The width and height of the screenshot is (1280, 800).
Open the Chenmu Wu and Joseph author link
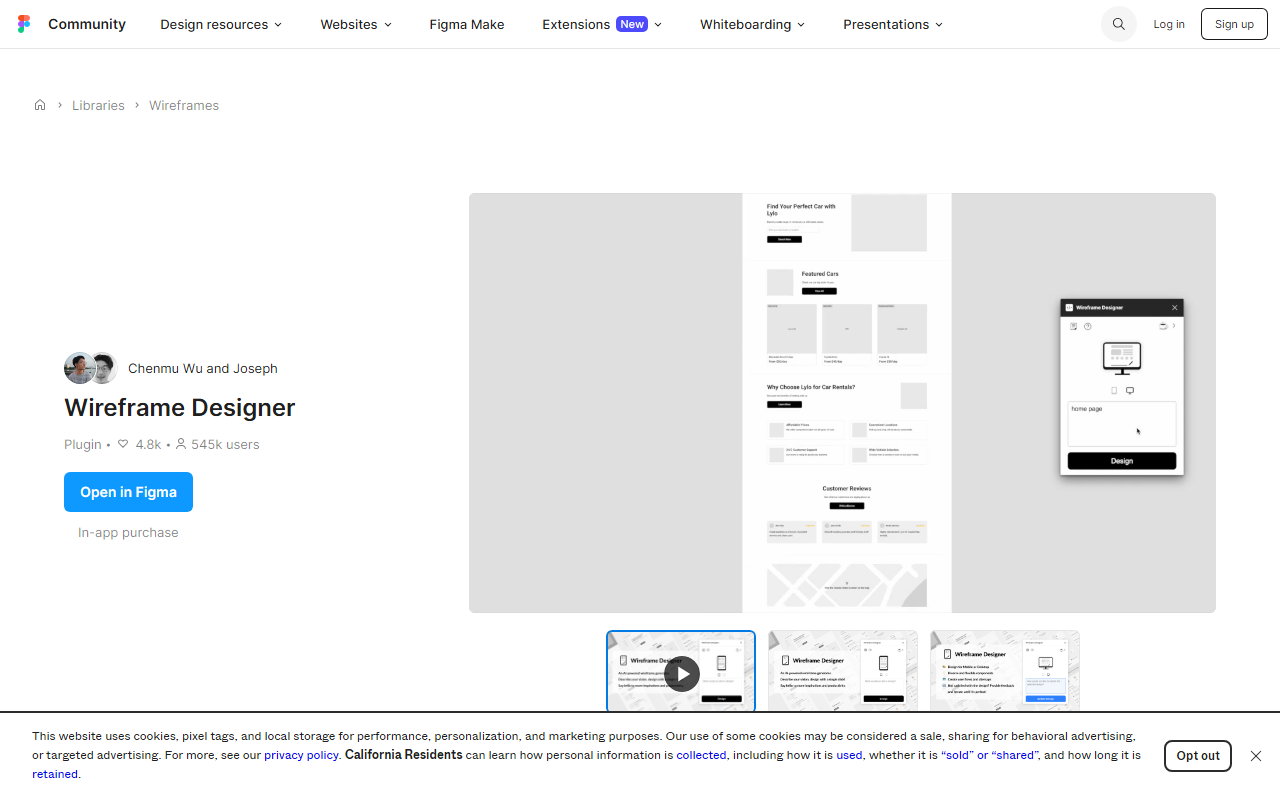pyautogui.click(x=203, y=368)
